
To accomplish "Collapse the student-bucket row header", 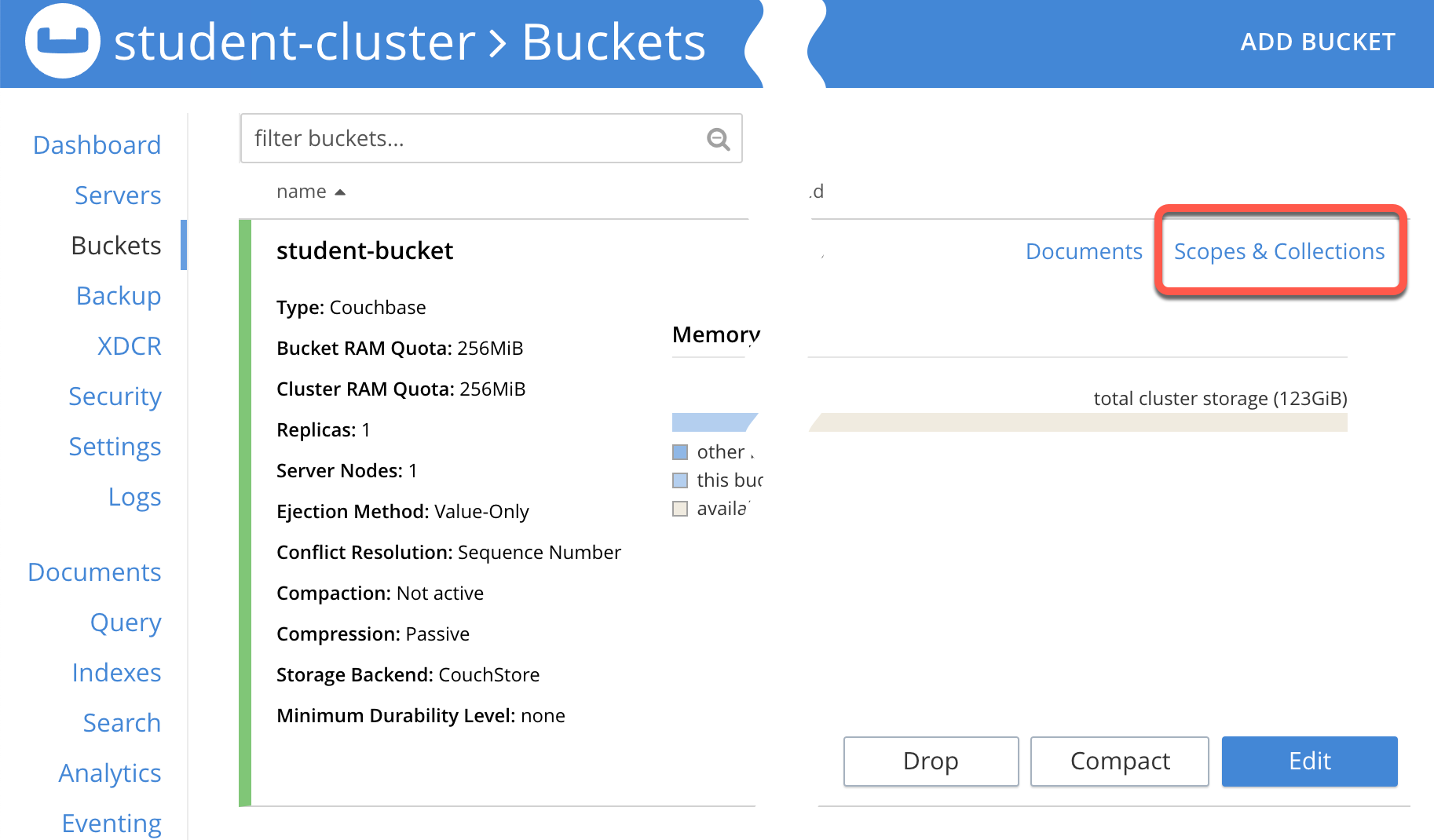I will point(364,250).
